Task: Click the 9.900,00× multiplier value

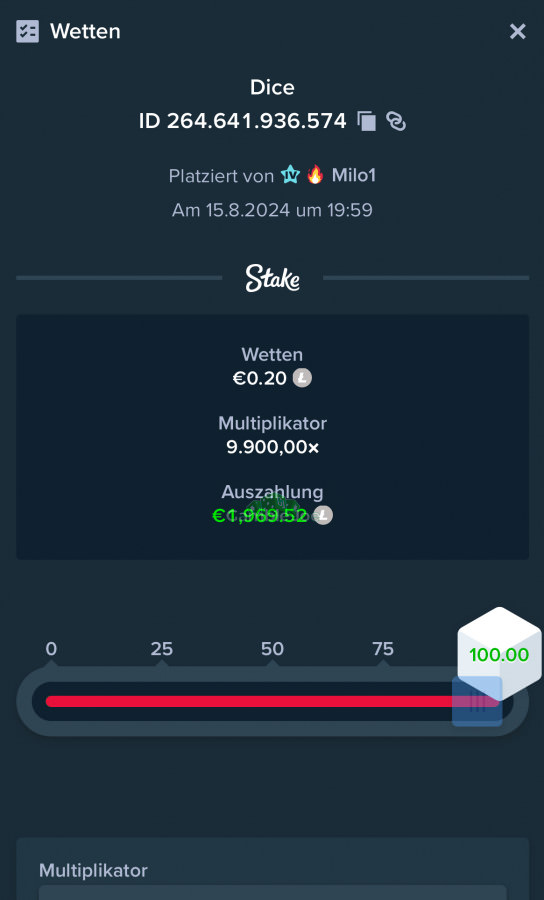Action: tap(273, 447)
